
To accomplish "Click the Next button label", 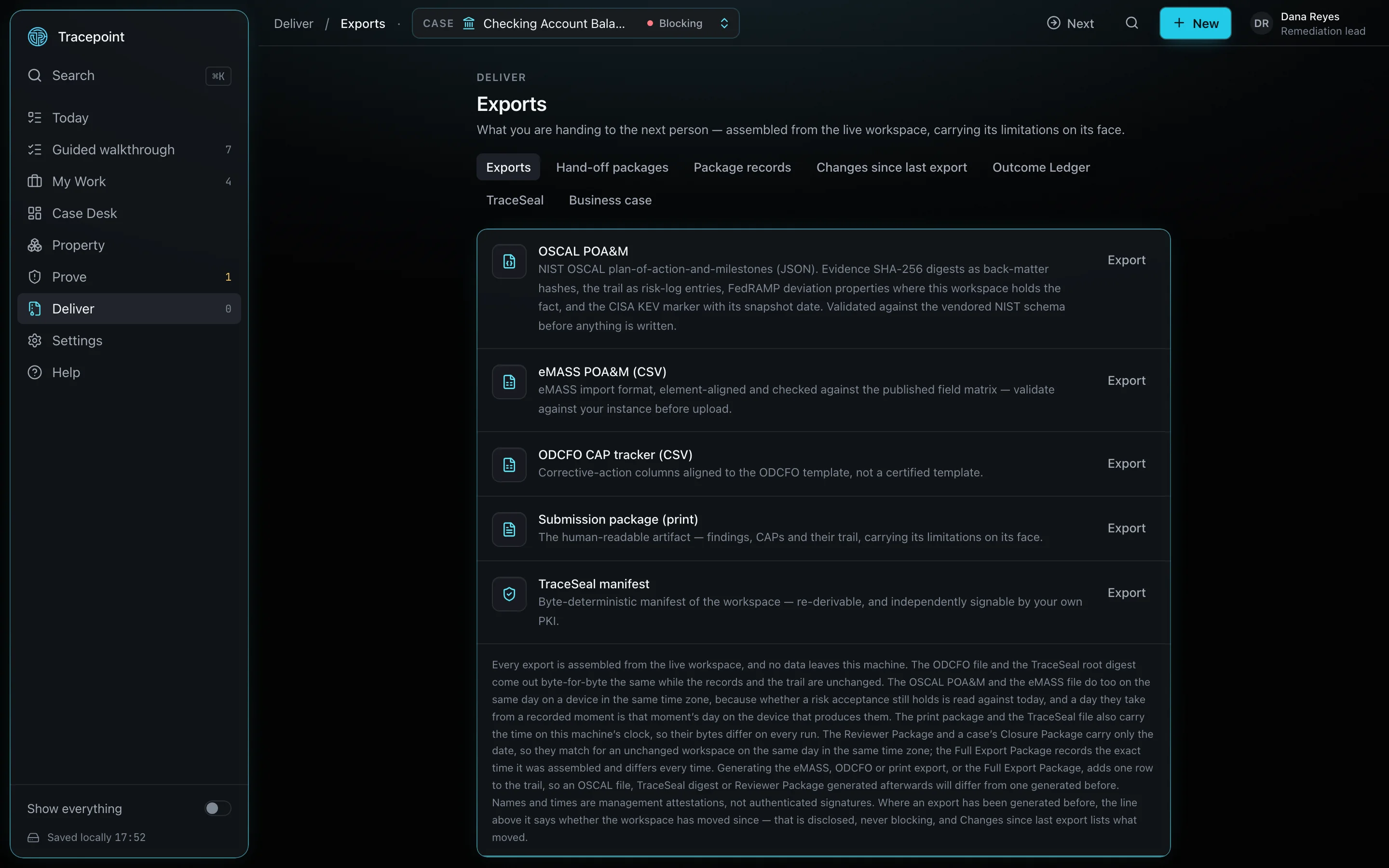I will [1080, 24].
